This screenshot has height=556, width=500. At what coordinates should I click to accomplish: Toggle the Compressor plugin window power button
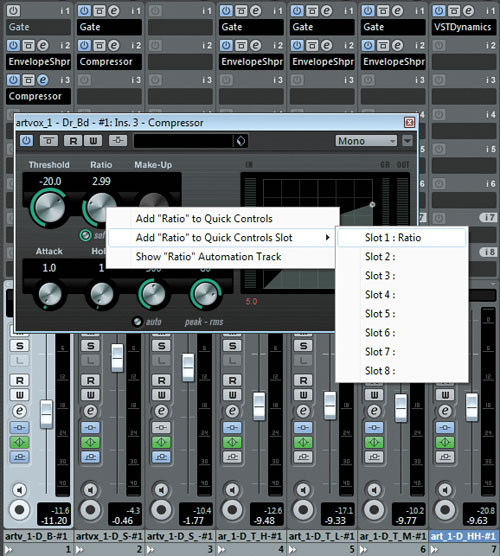[26, 141]
